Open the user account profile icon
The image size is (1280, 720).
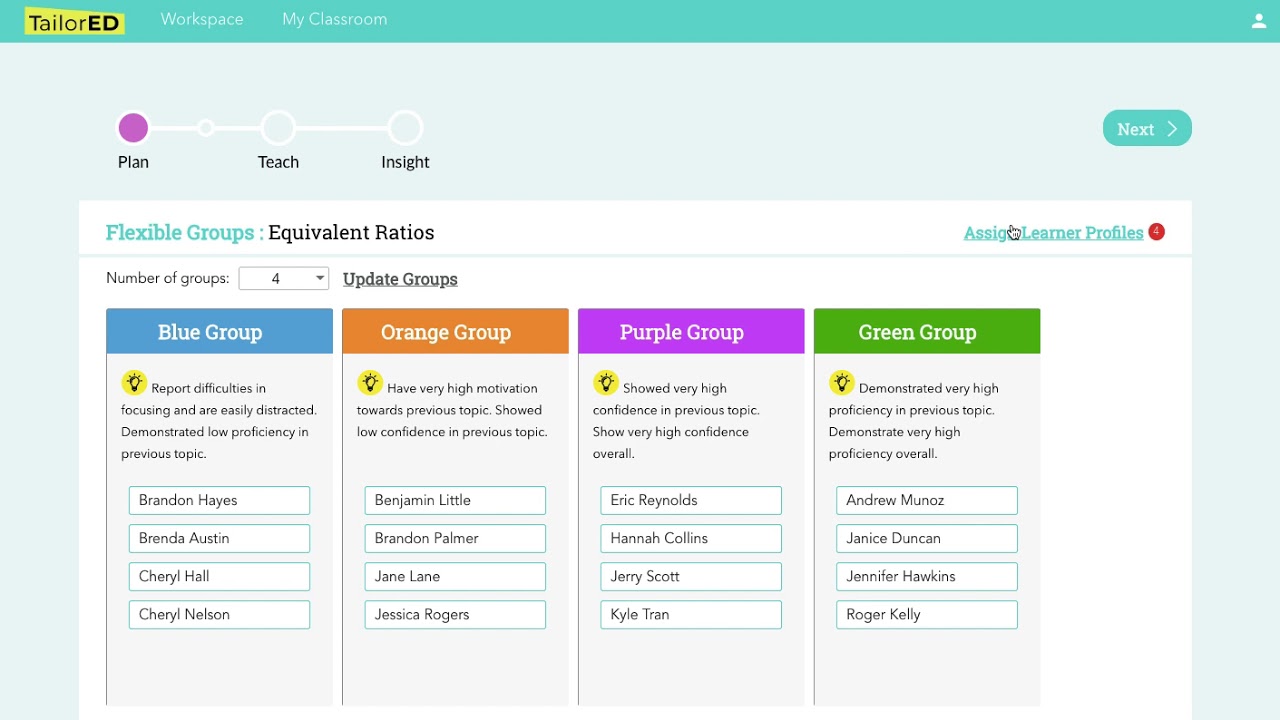[x=1259, y=21]
